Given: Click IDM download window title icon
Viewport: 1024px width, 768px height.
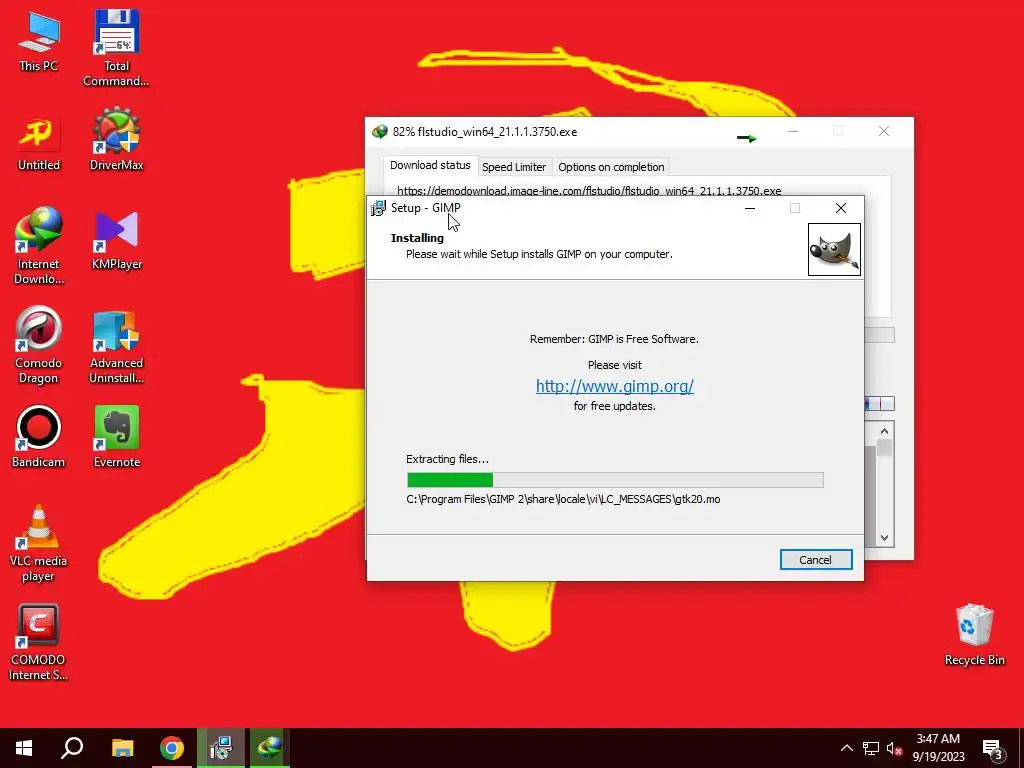Looking at the screenshot, I should [379, 132].
